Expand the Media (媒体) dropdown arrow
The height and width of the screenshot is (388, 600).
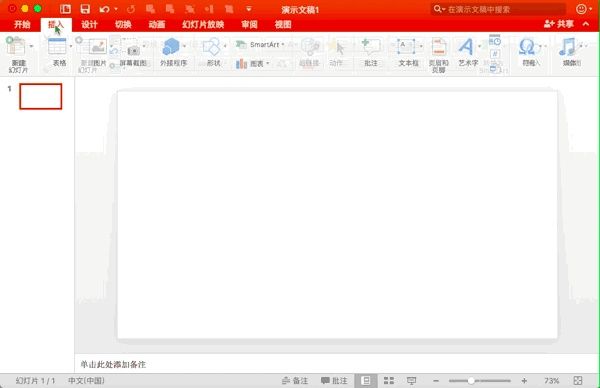pyautogui.click(x=581, y=46)
